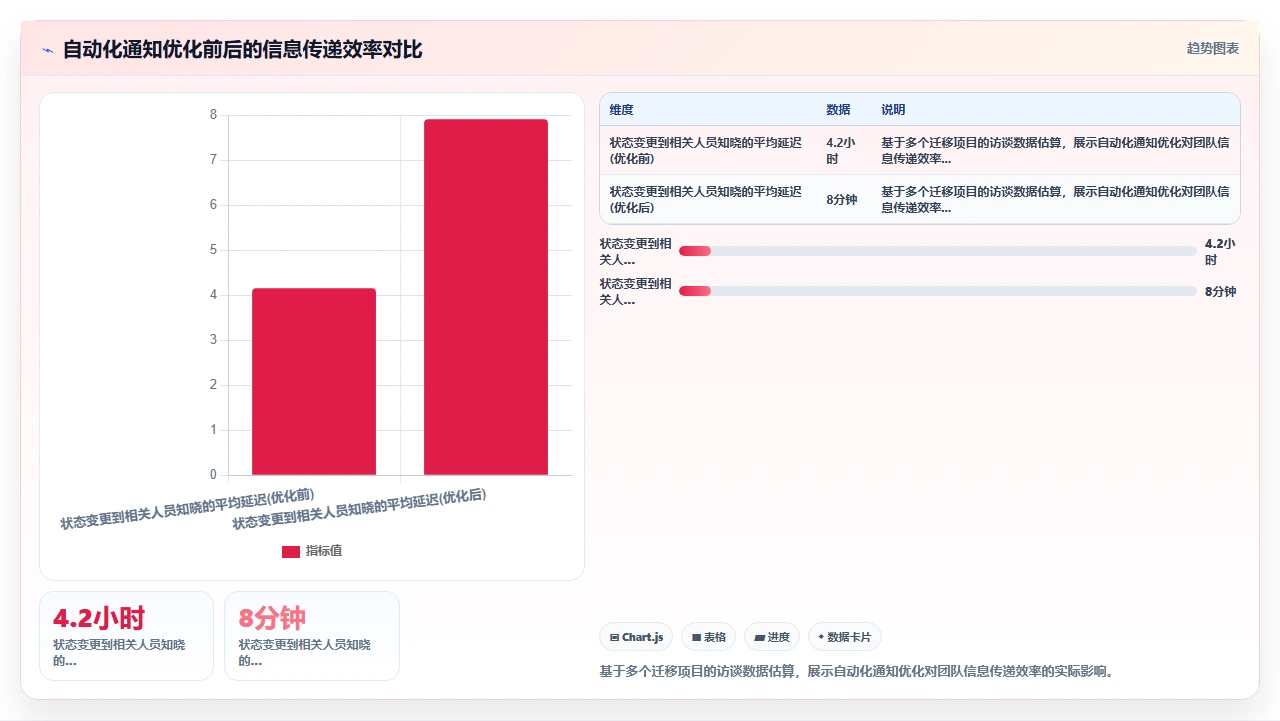Viewport: 1280px width, 721px height.
Task: Select the 8分钟 data card
Action: pos(312,636)
